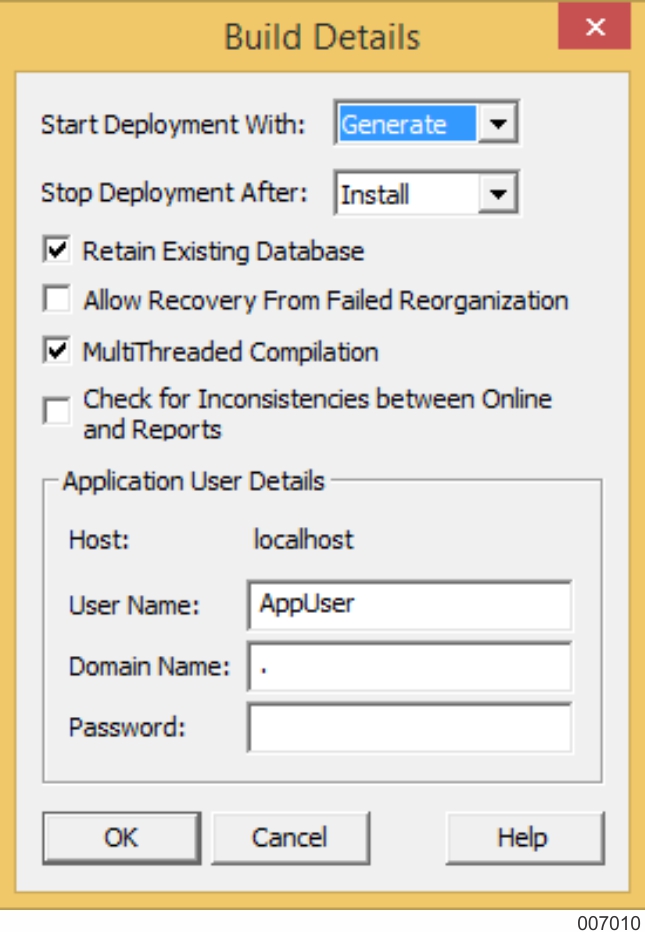Click the localhost host value
The width and height of the screenshot is (645, 932).
coord(304,540)
